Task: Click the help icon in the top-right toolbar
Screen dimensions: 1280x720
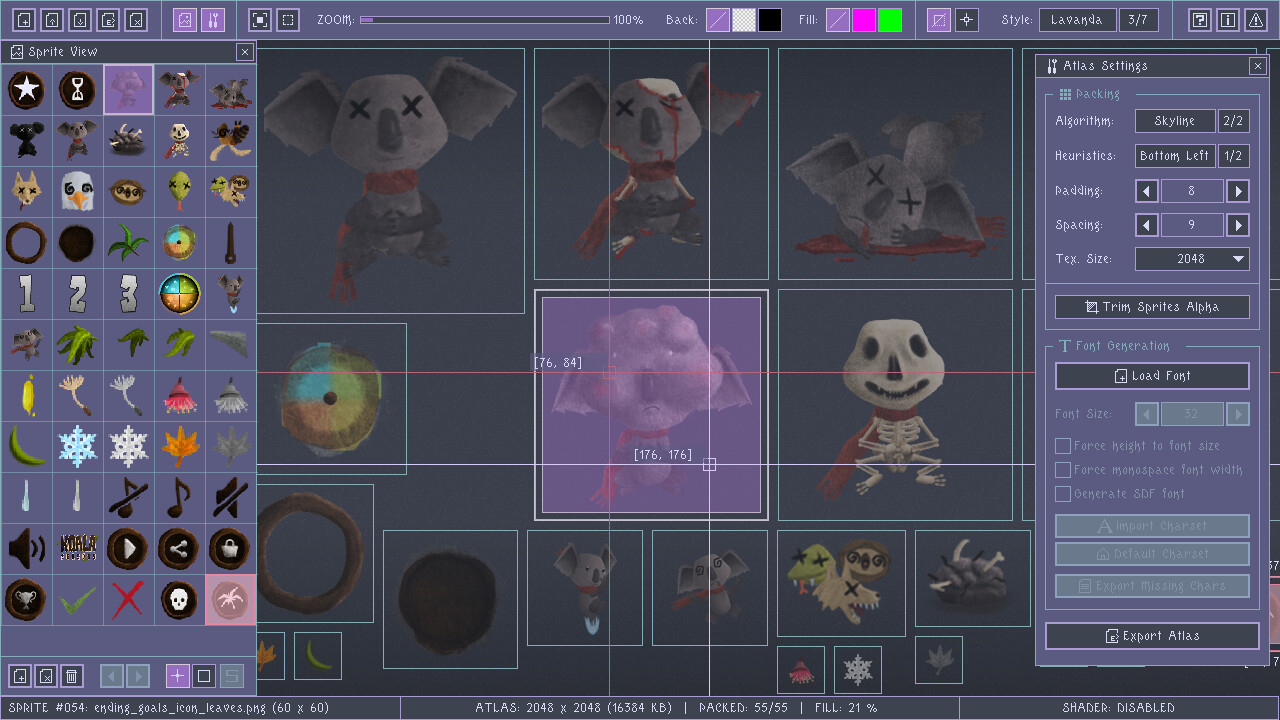Action: pyautogui.click(x=1199, y=19)
